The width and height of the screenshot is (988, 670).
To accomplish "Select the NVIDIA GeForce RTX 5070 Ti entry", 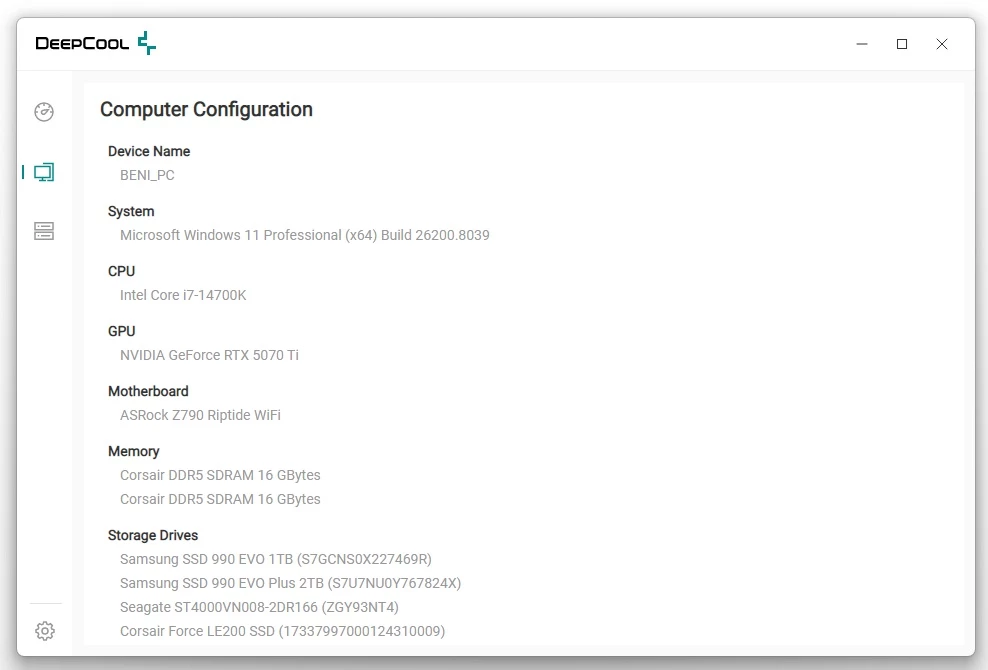I will [x=209, y=355].
